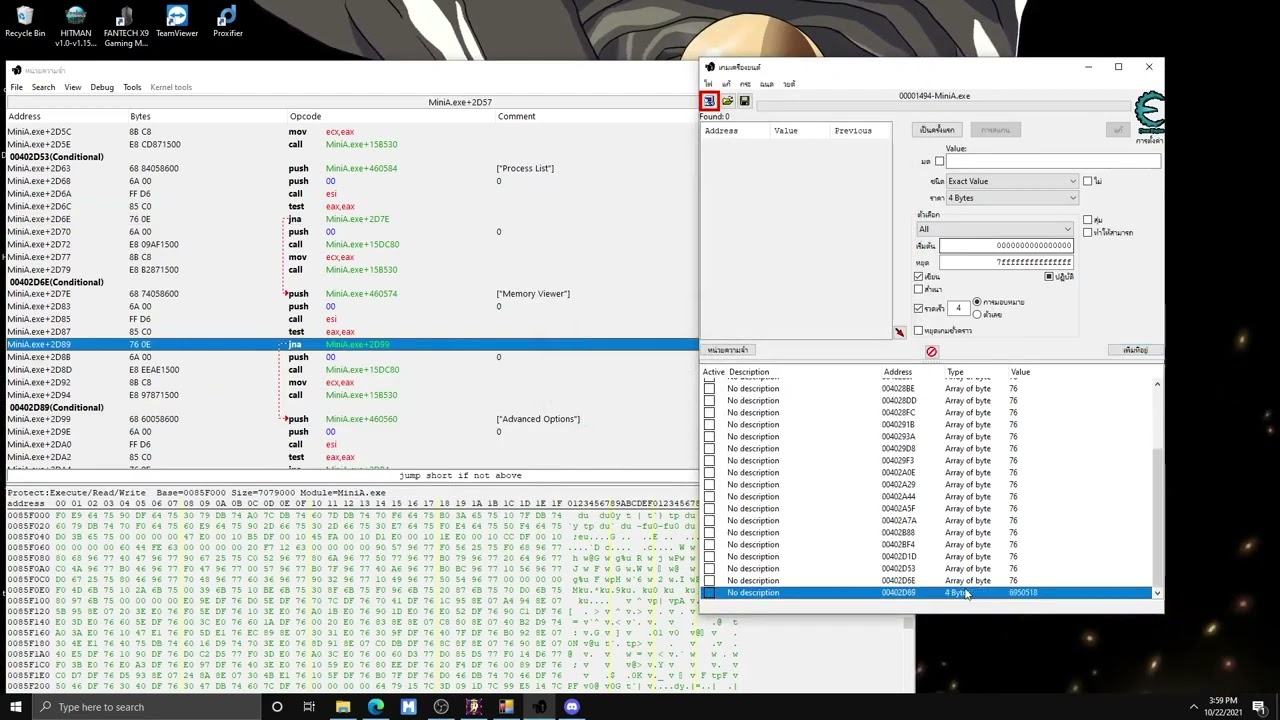Select the Last Digits radio button
Viewport: 1280px width, 720px height.
(977, 315)
